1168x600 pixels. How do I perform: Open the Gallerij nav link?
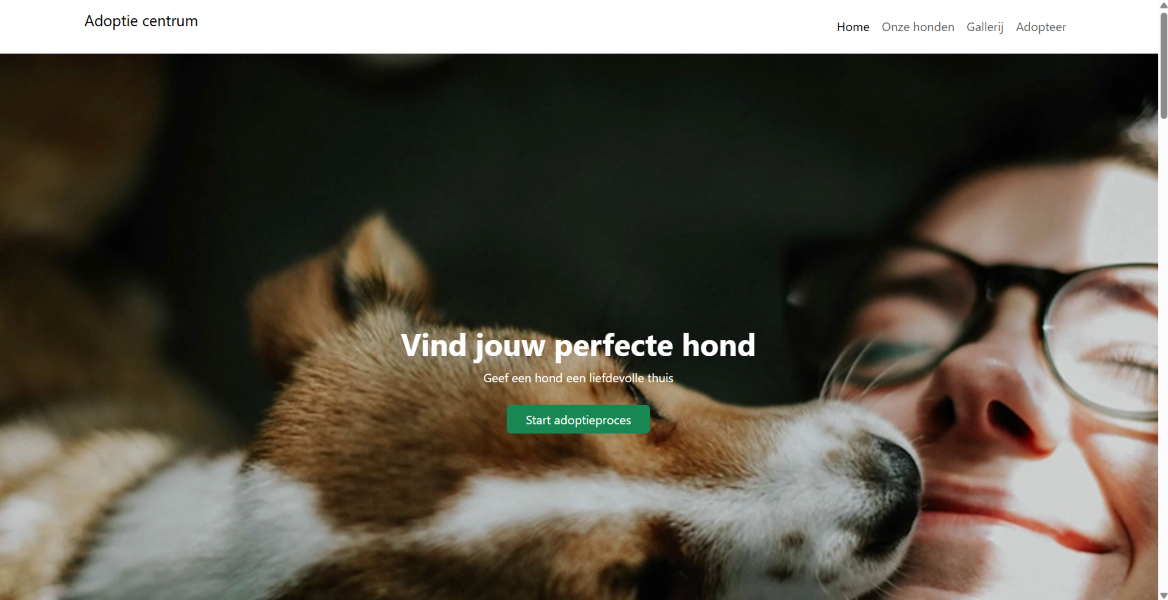[x=985, y=27]
